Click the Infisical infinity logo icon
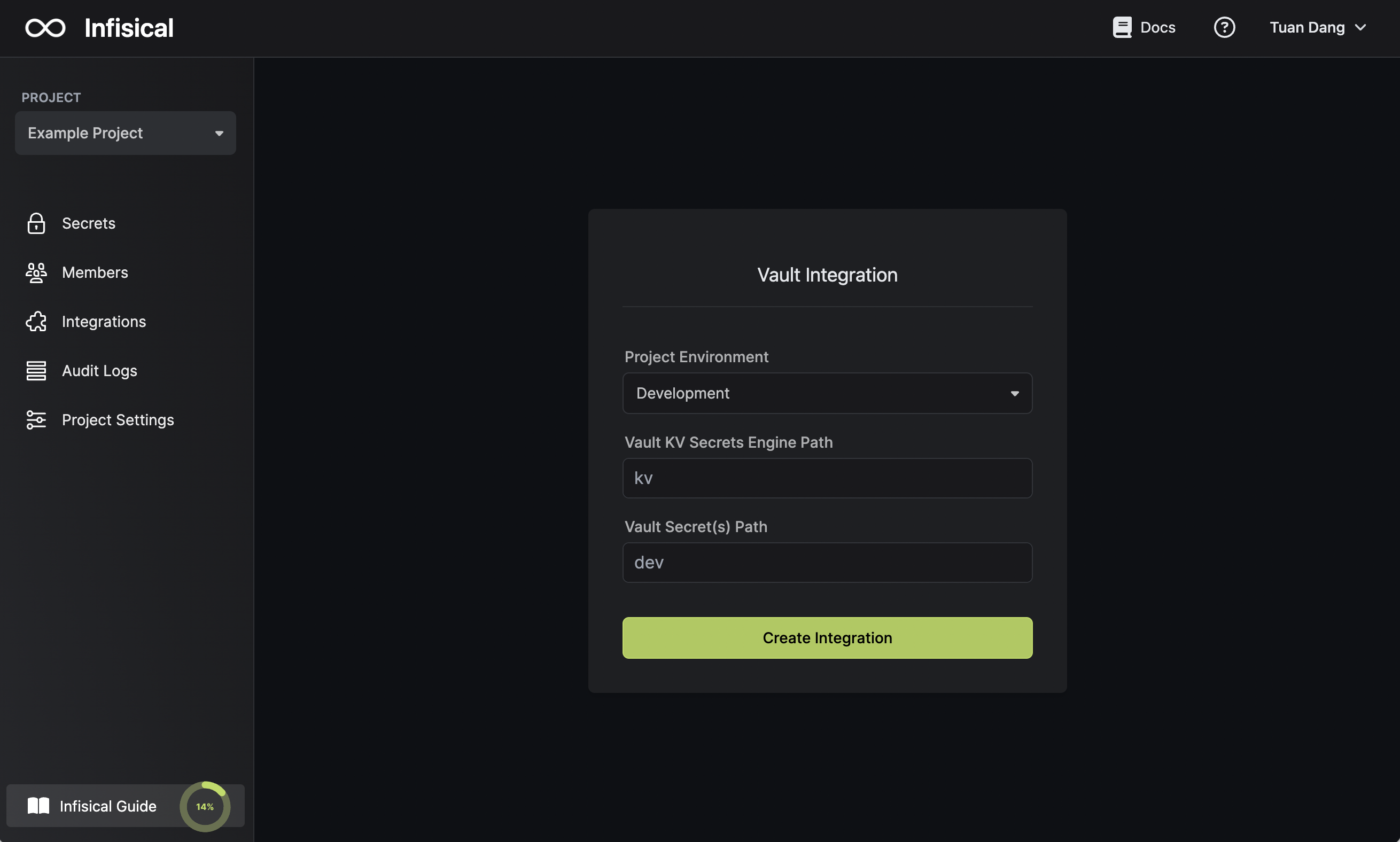Screen dimensions: 1400x842 click(x=45, y=28)
